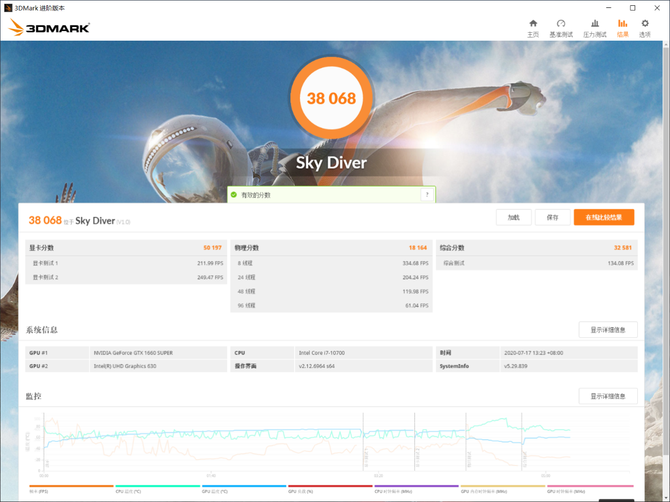Viewport: 670px width, 502px height.
Task: Open 选项 options gear icon
Action: (x=645, y=28)
